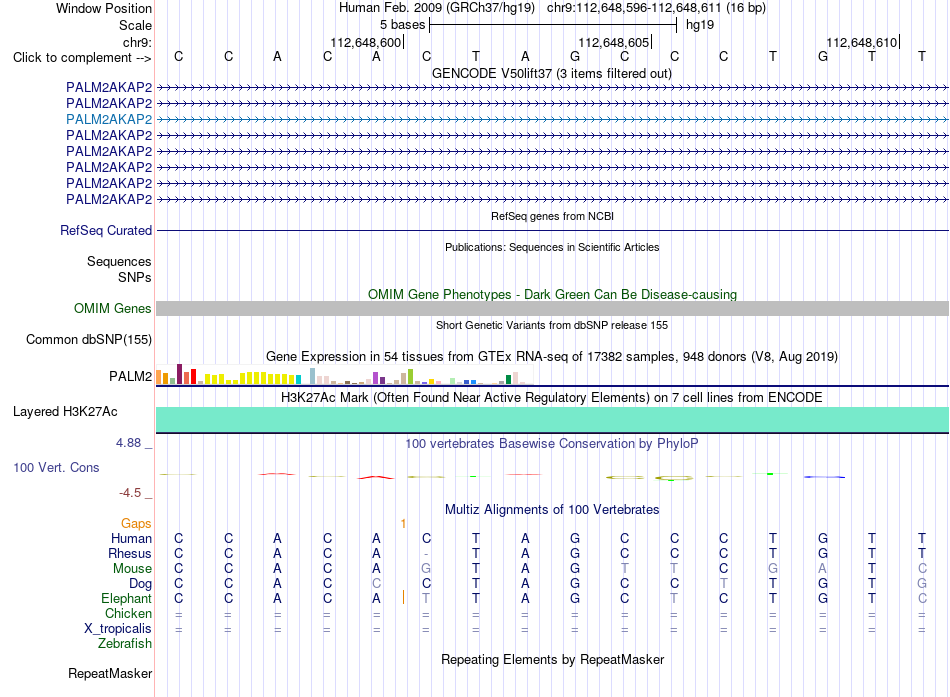This screenshot has height=697, width=950.
Task: Open the 'OMIM Genes' track label
Action: tap(113, 308)
